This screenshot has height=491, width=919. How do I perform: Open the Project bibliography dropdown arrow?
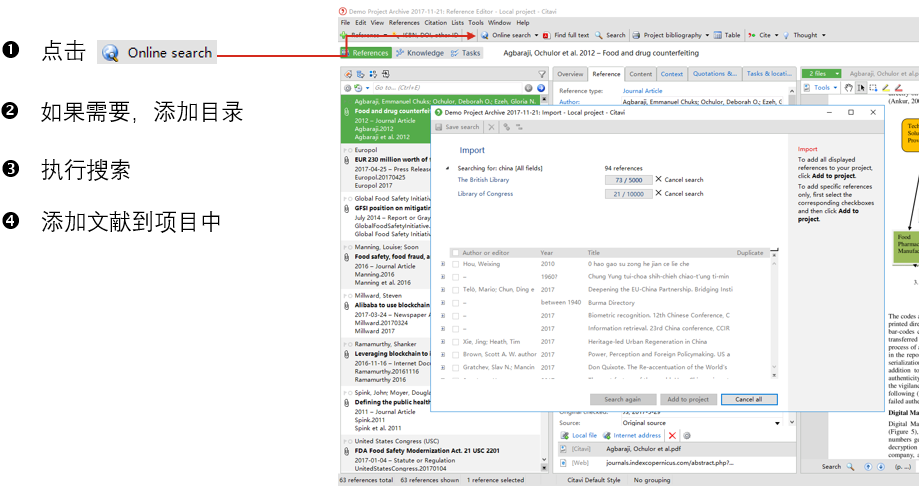[707, 35]
